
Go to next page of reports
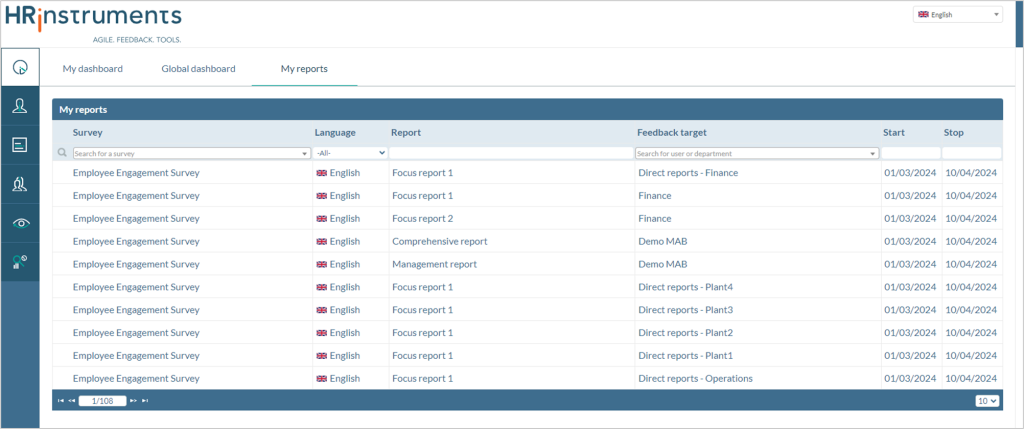pyautogui.click(x=133, y=401)
